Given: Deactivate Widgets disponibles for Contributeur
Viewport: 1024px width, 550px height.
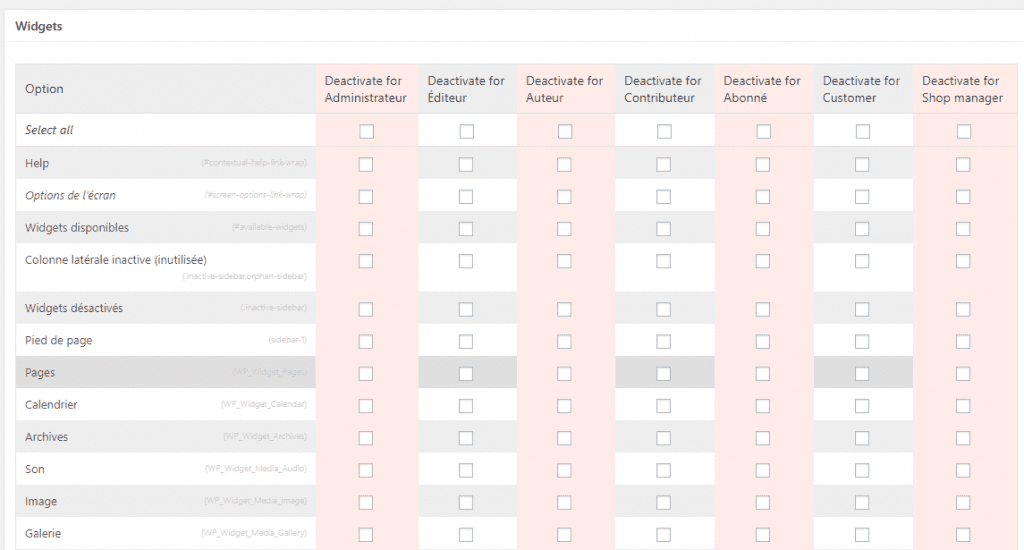Looking at the screenshot, I should (664, 229).
